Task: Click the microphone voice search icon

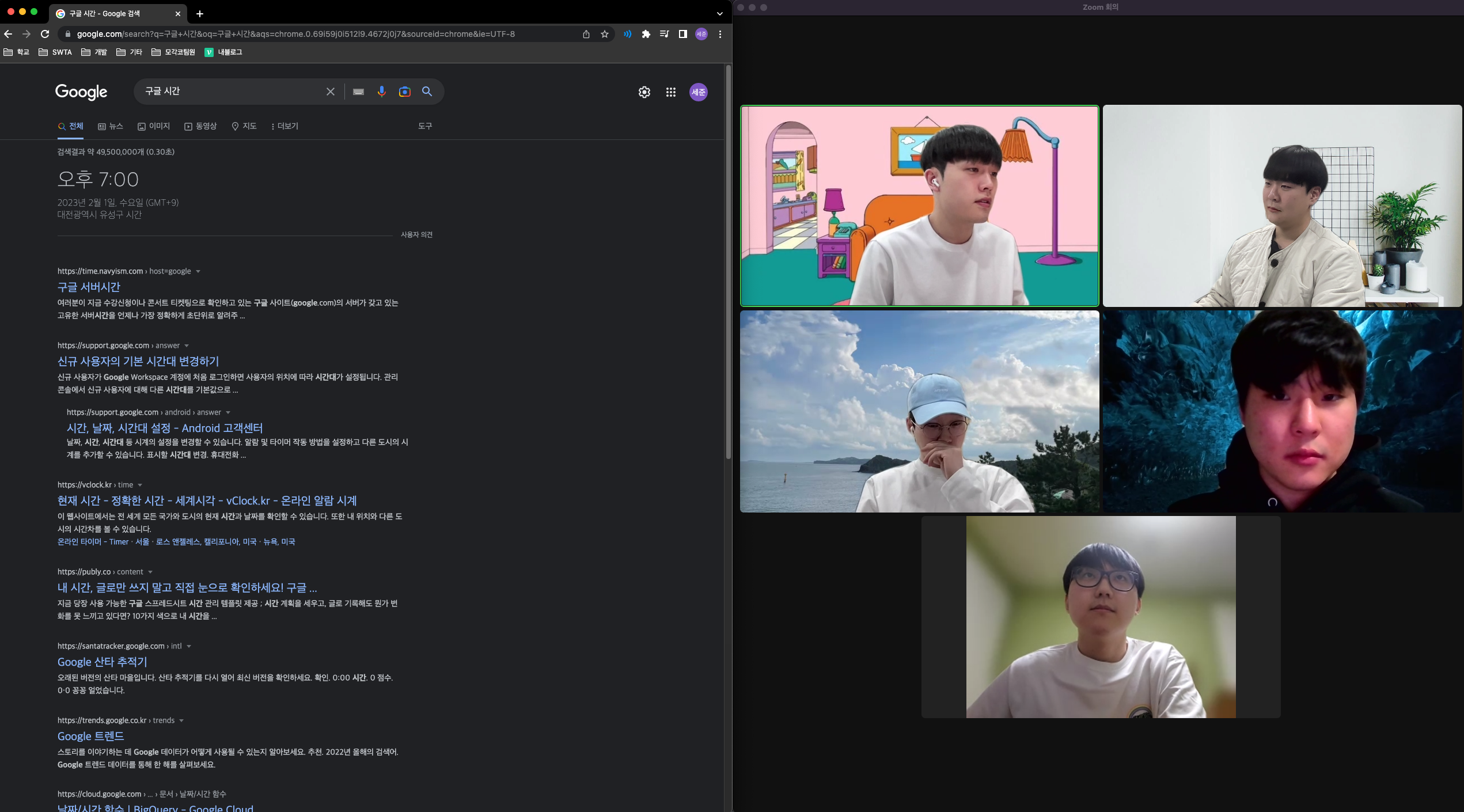Action: click(x=381, y=92)
